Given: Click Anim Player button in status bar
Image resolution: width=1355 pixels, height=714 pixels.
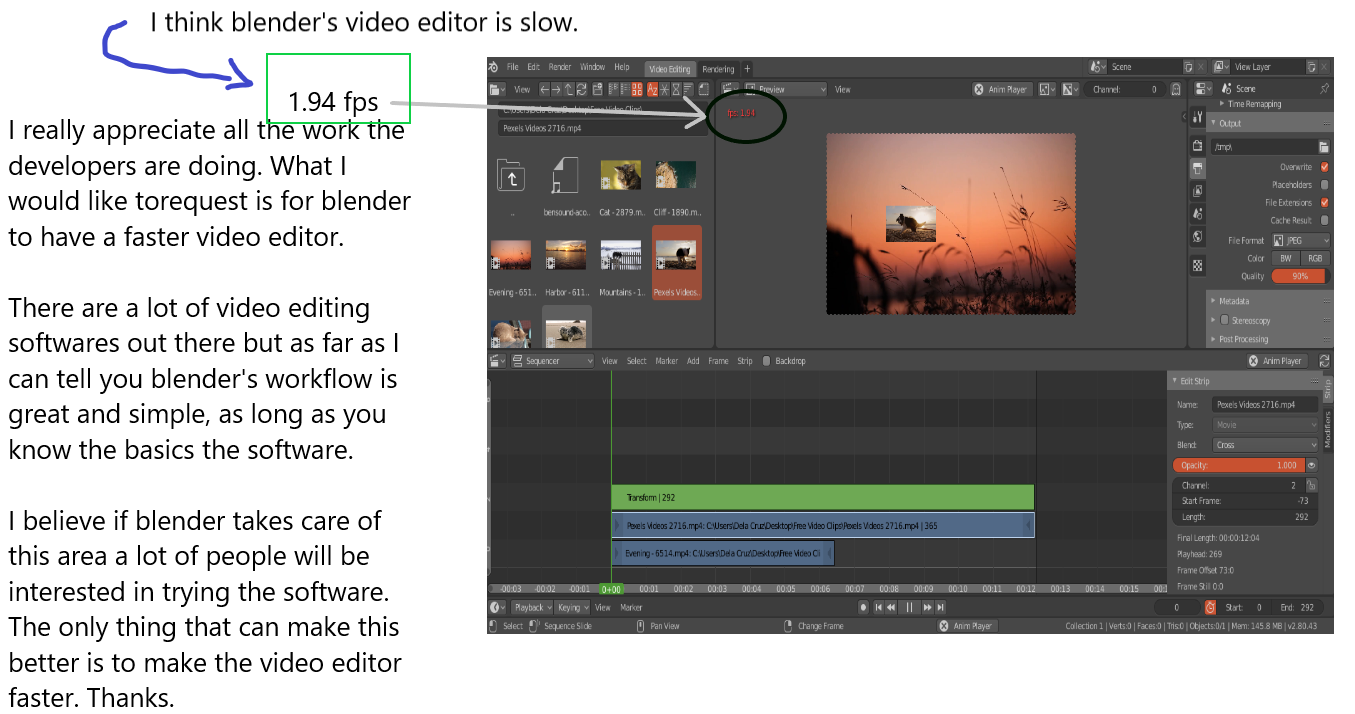Looking at the screenshot, I should [x=966, y=626].
